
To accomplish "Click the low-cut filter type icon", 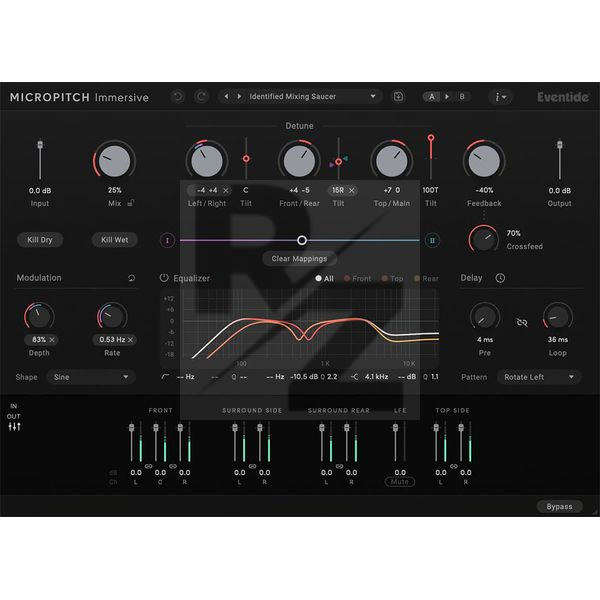I will point(165,377).
